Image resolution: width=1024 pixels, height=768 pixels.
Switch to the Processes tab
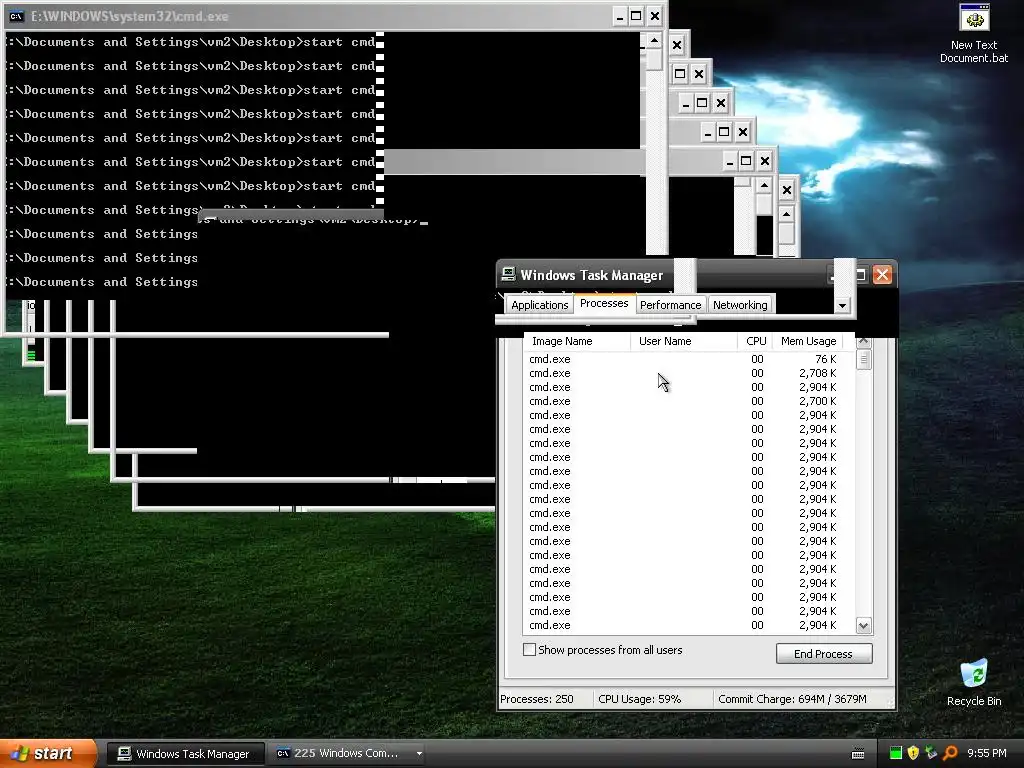click(x=604, y=304)
